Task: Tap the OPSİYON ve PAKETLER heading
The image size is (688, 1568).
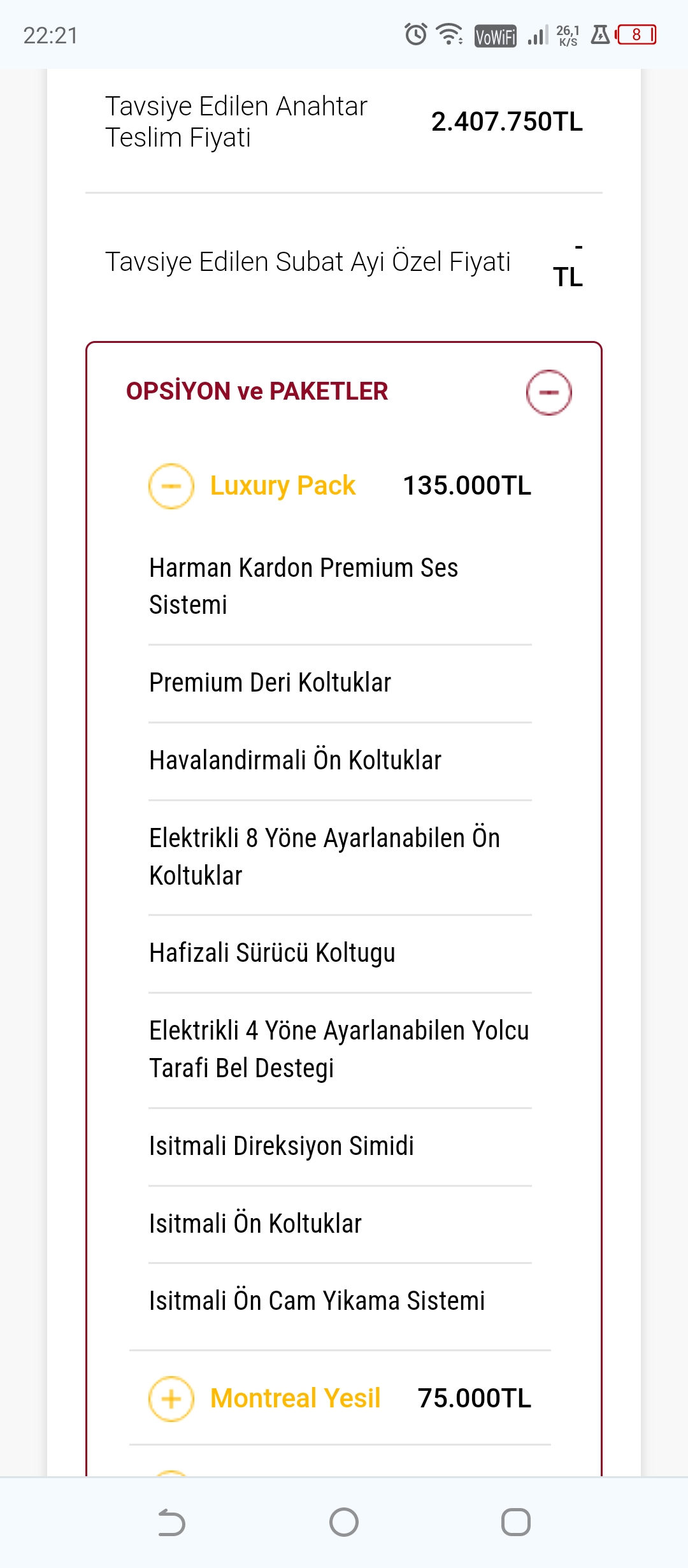Action: tap(257, 391)
